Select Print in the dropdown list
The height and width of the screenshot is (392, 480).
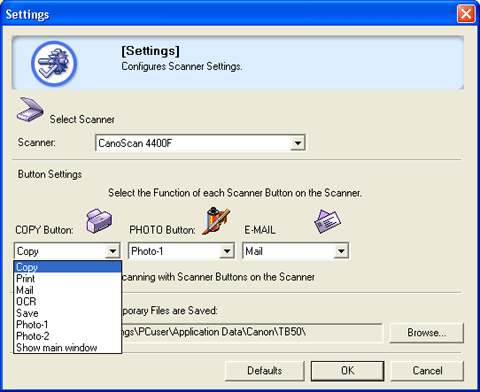point(67,278)
